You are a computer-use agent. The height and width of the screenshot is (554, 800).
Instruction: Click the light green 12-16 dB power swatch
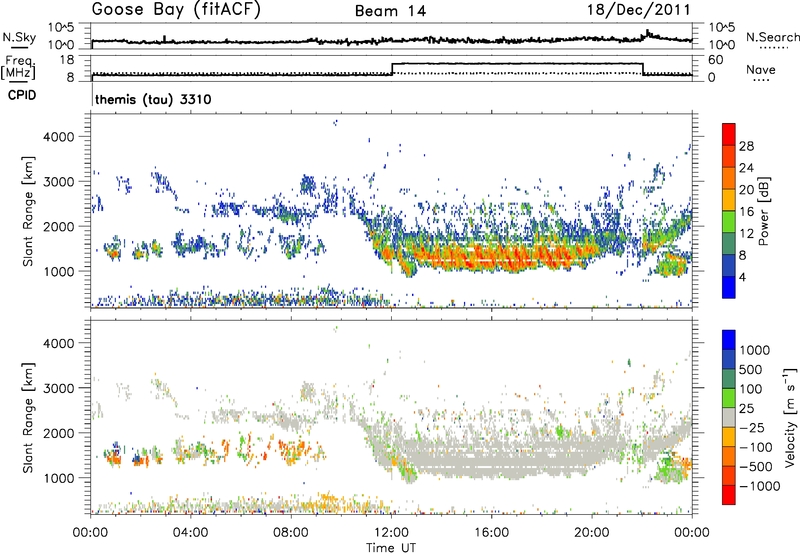tap(729, 222)
